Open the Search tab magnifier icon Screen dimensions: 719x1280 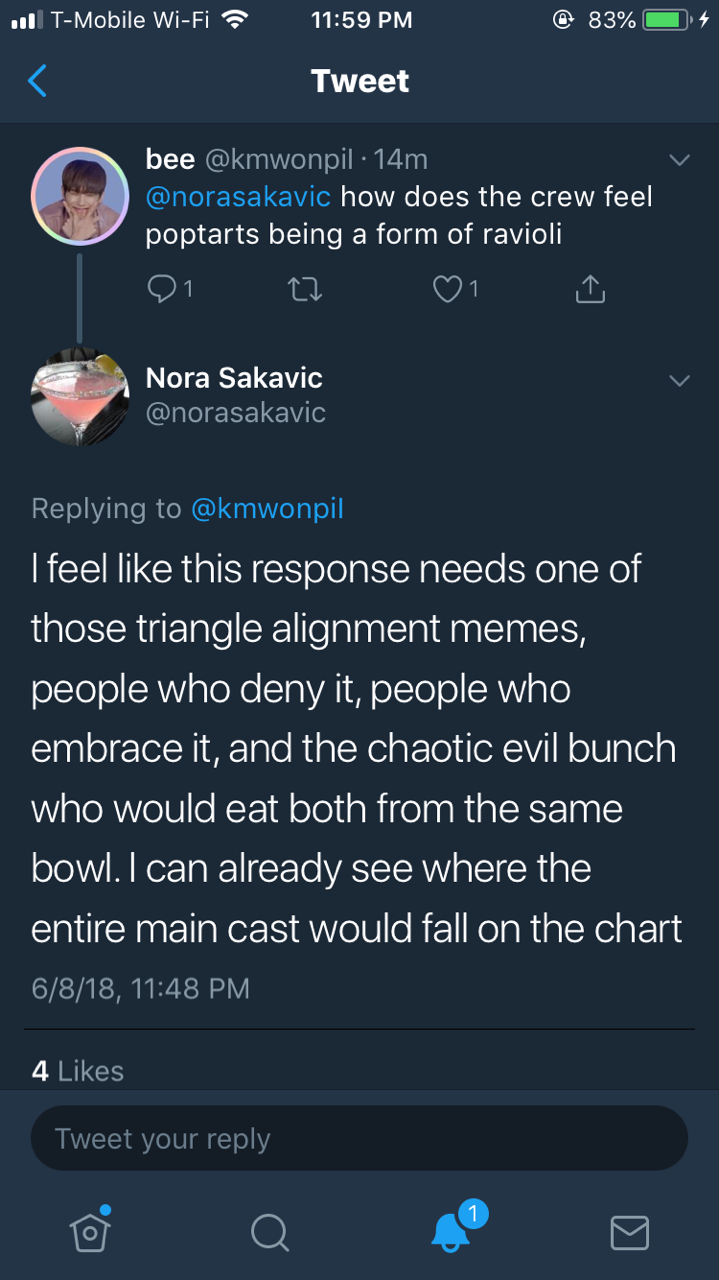269,1231
